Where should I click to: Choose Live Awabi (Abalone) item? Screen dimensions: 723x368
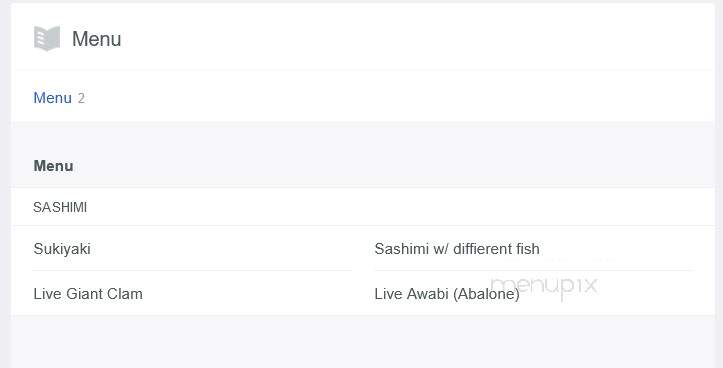tap(447, 294)
